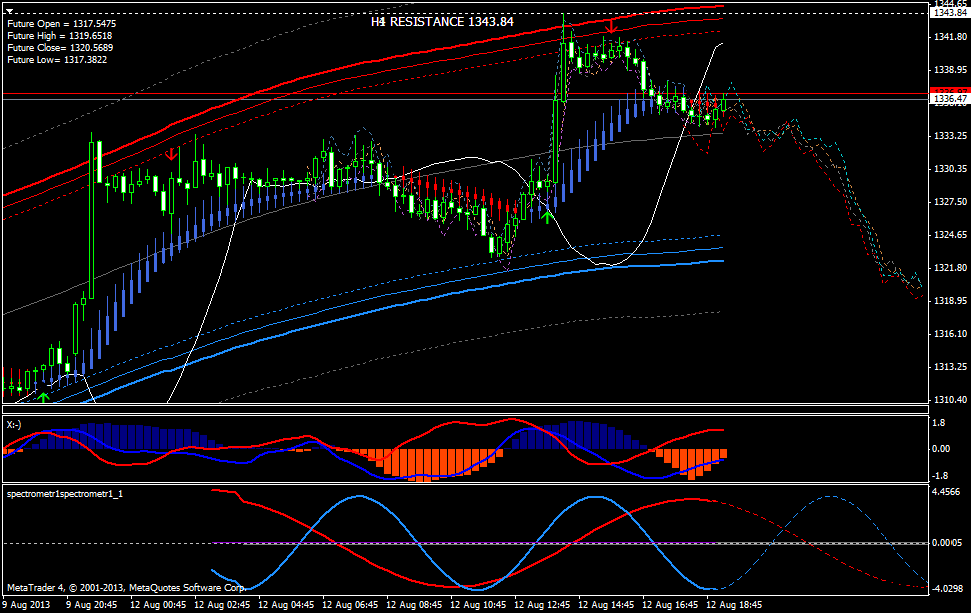Click the 1327.50 price axis label

click(x=950, y=202)
